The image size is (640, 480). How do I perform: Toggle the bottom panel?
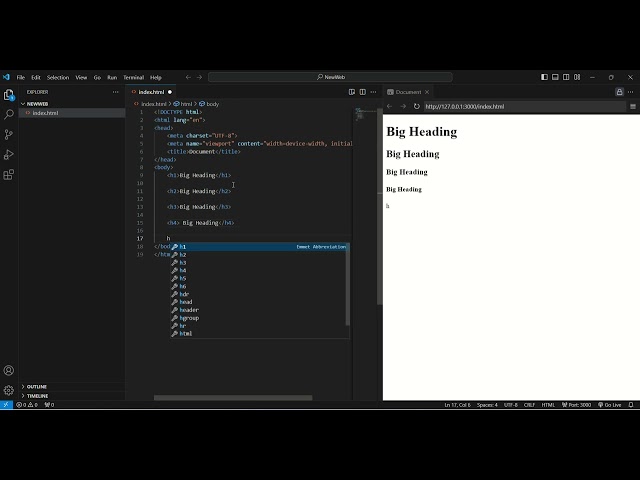[555, 77]
